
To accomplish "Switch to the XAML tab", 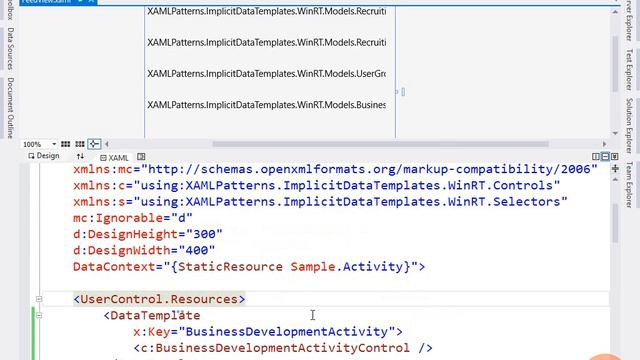I will click(114, 158).
